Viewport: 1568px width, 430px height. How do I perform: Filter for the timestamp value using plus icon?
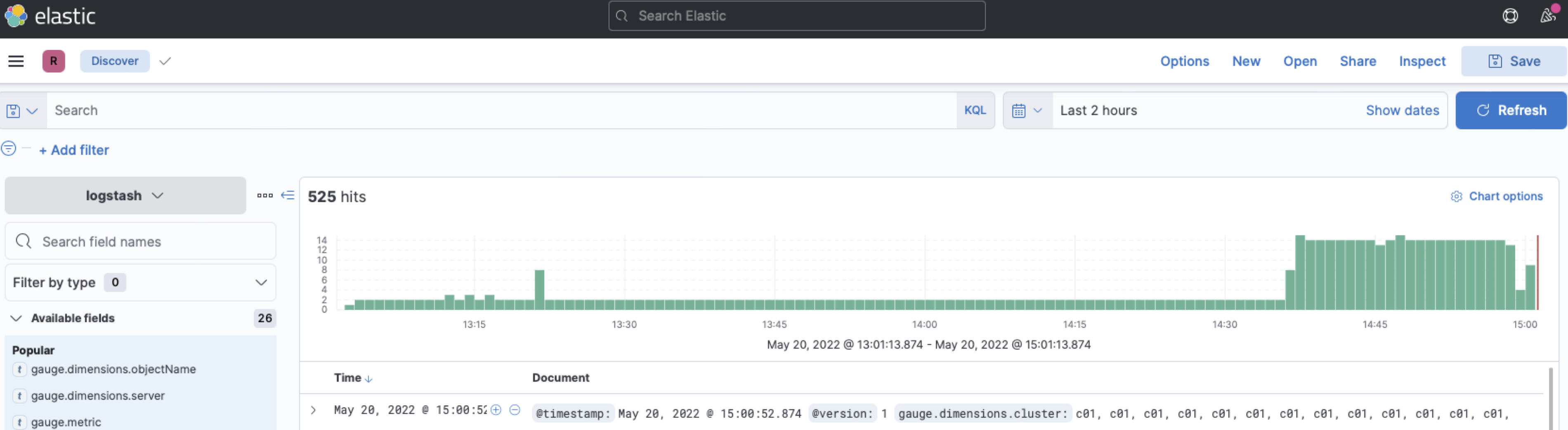pos(496,410)
